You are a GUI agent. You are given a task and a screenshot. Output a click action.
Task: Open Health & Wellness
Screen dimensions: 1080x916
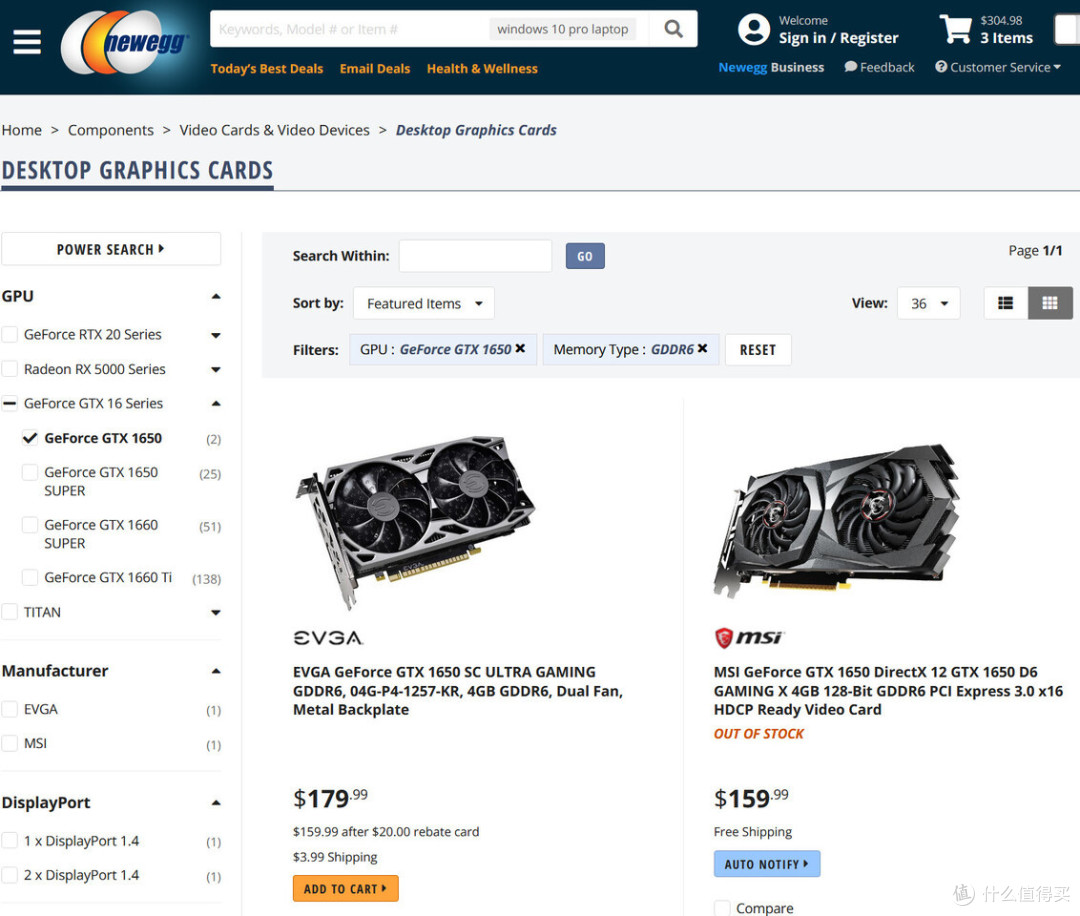tap(482, 68)
